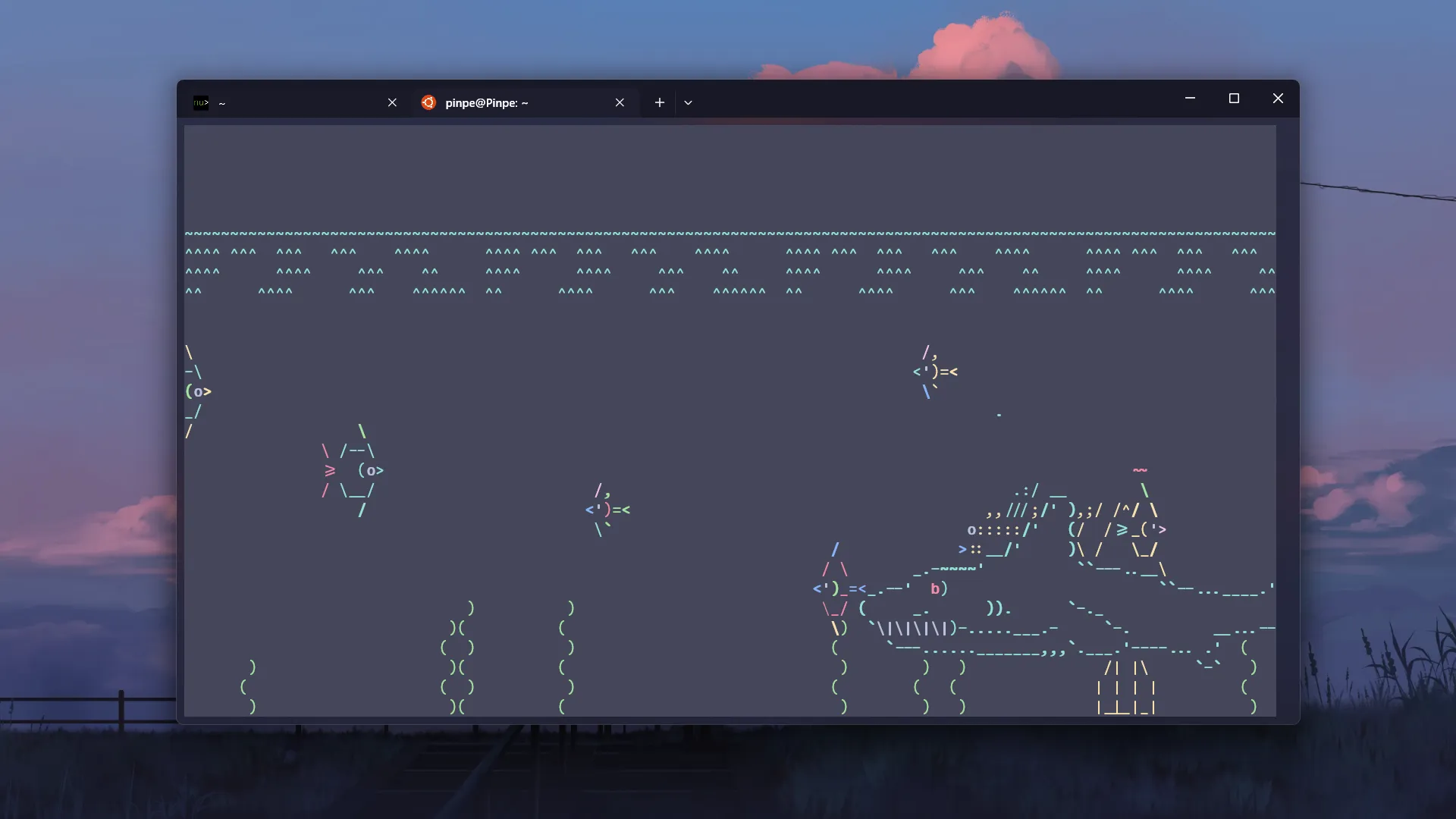The width and height of the screenshot is (1456, 819).
Task: Close the pinpe@Pinpe tab
Action: coord(620,102)
